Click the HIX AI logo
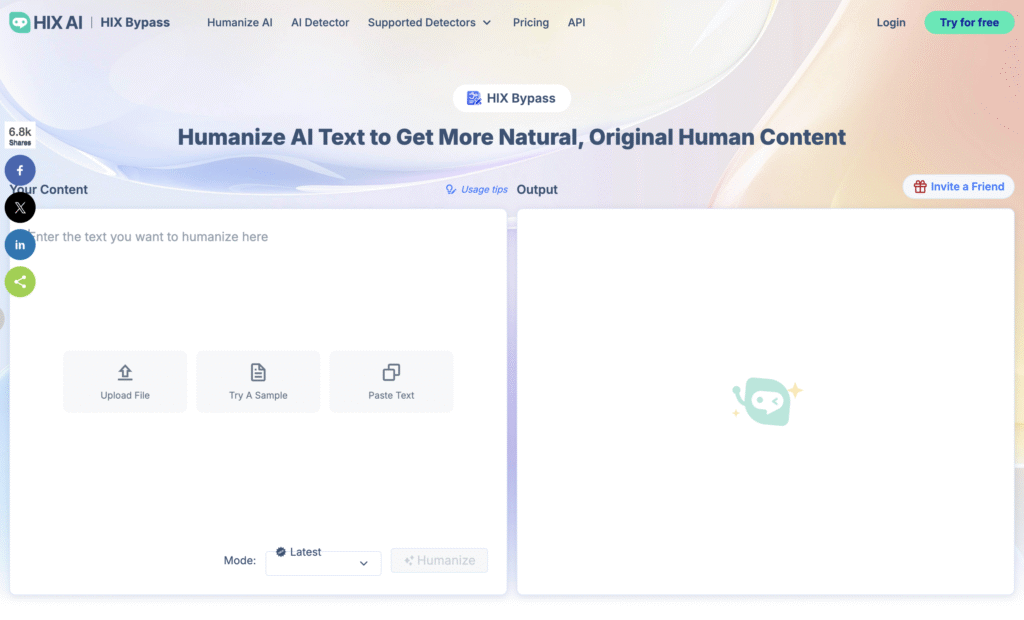Viewport: 1024px width, 620px height. tap(46, 22)
